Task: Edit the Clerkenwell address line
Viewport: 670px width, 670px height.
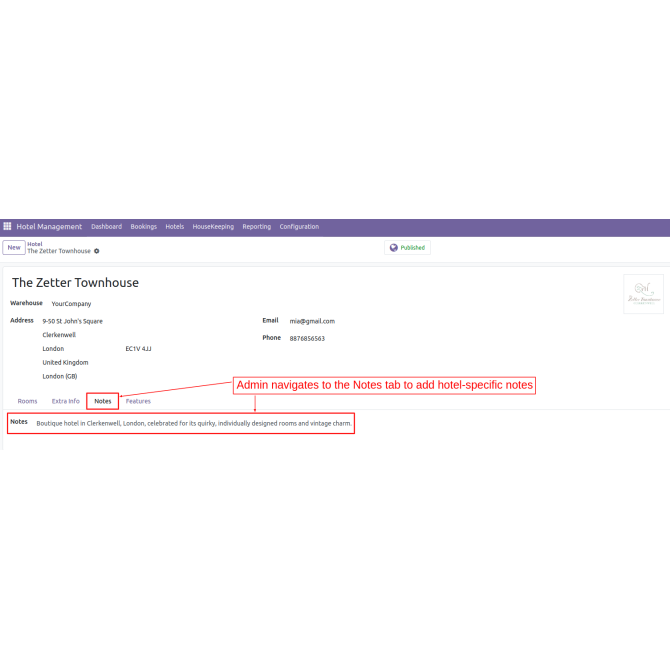Action: coord(59,335)
